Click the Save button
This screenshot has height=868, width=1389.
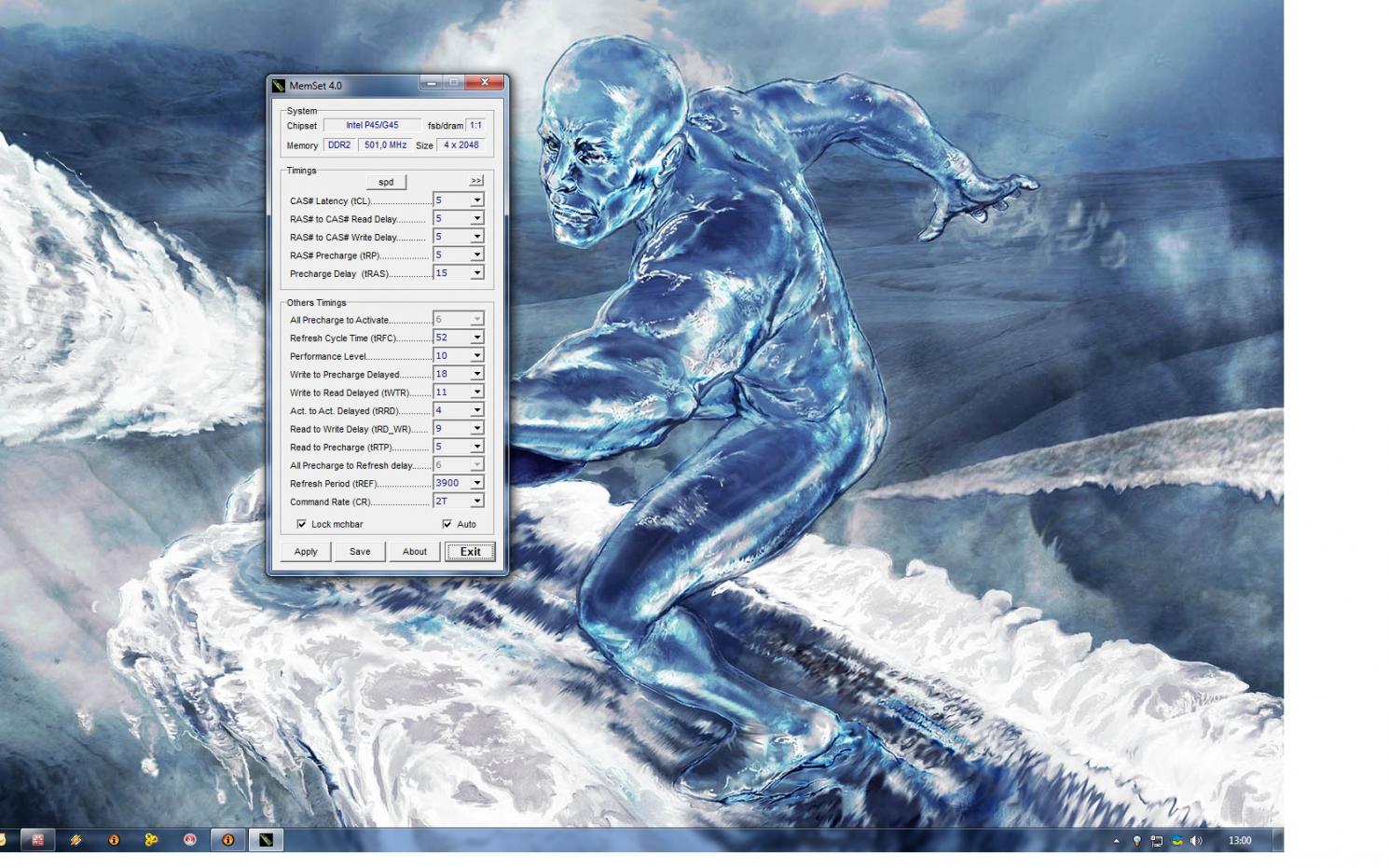[x=360, y=552]
